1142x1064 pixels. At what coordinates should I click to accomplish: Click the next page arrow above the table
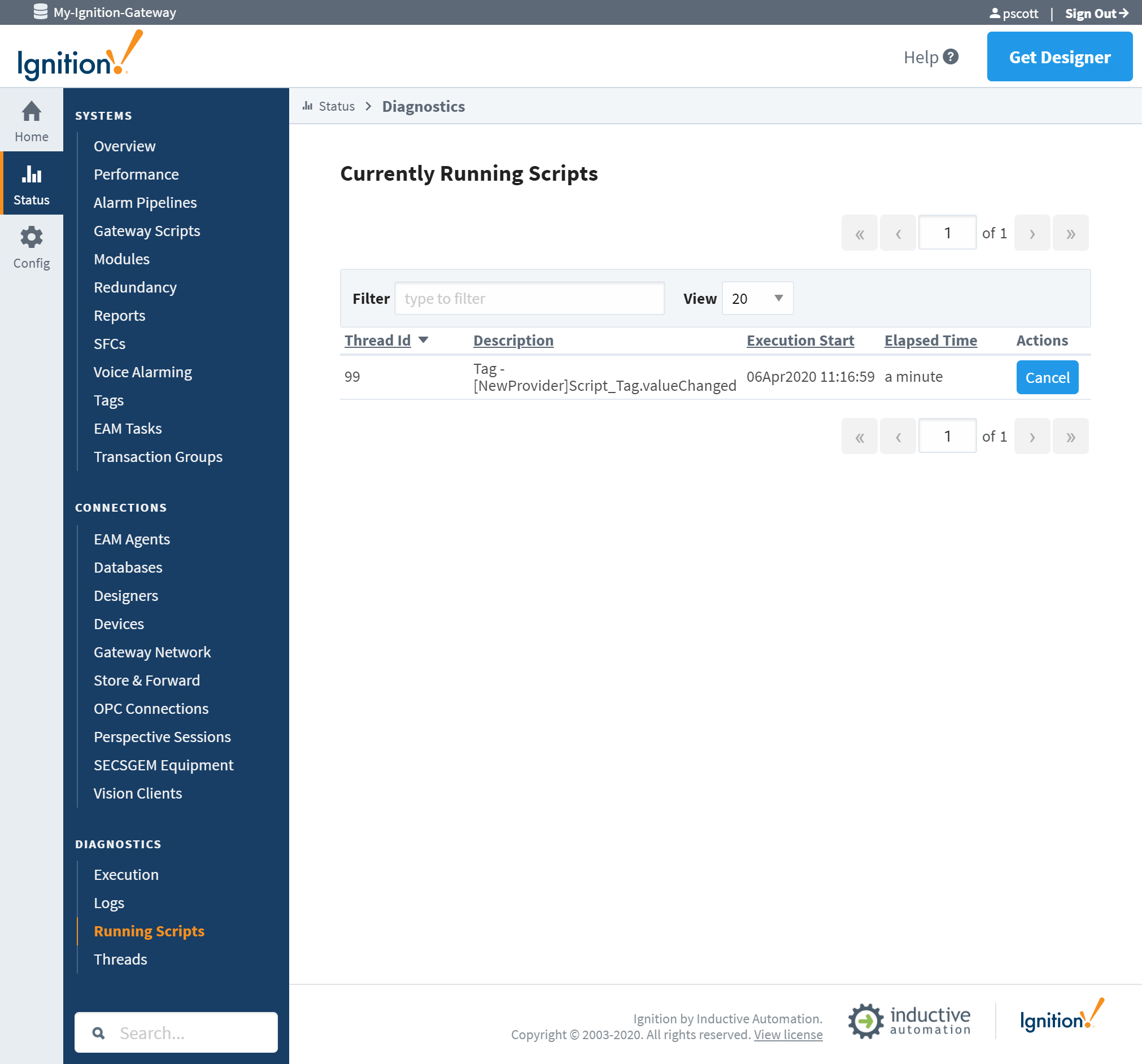[1032, 233]
